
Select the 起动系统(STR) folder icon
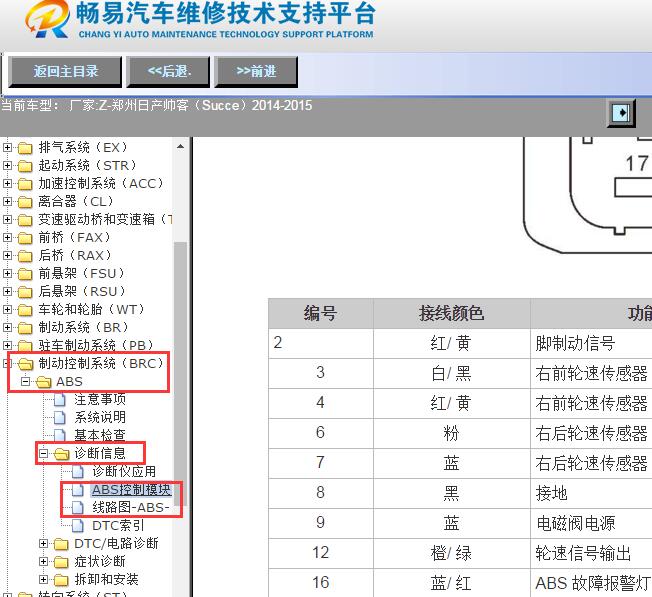coord(25,166)
